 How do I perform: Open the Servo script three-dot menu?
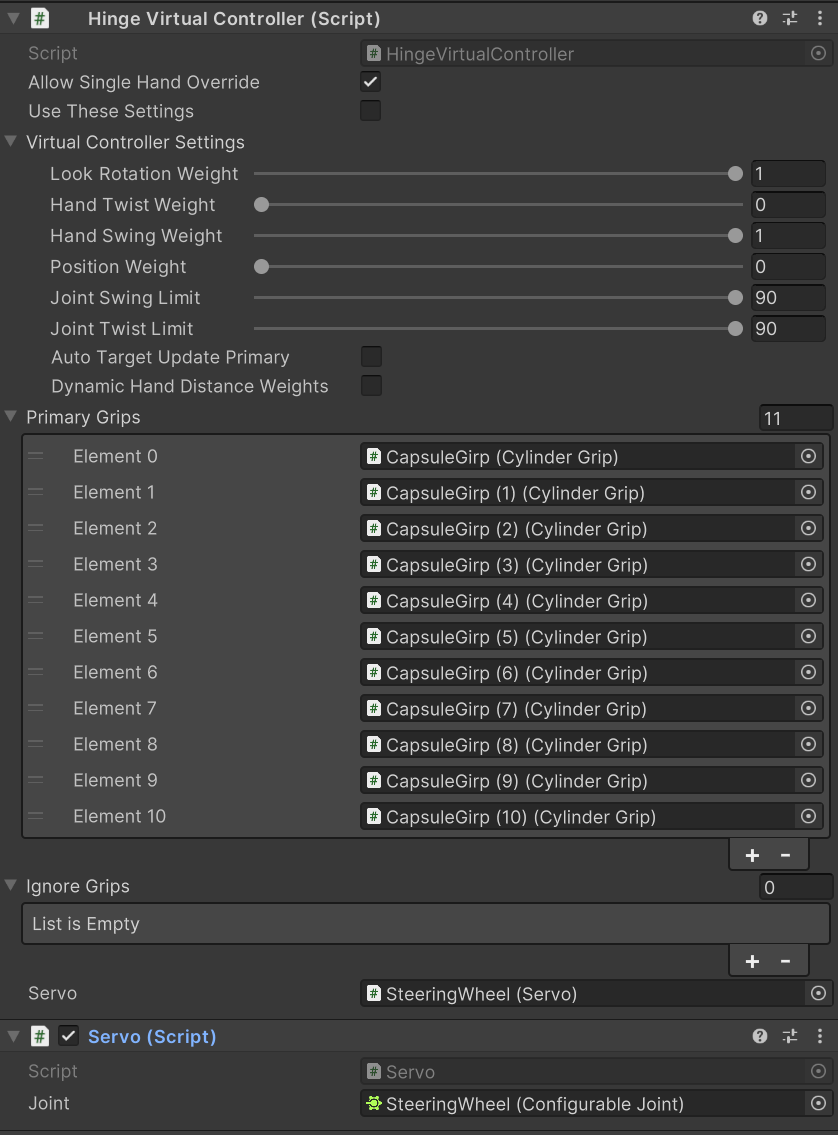pyautogui.click(x=820, y=1036)
